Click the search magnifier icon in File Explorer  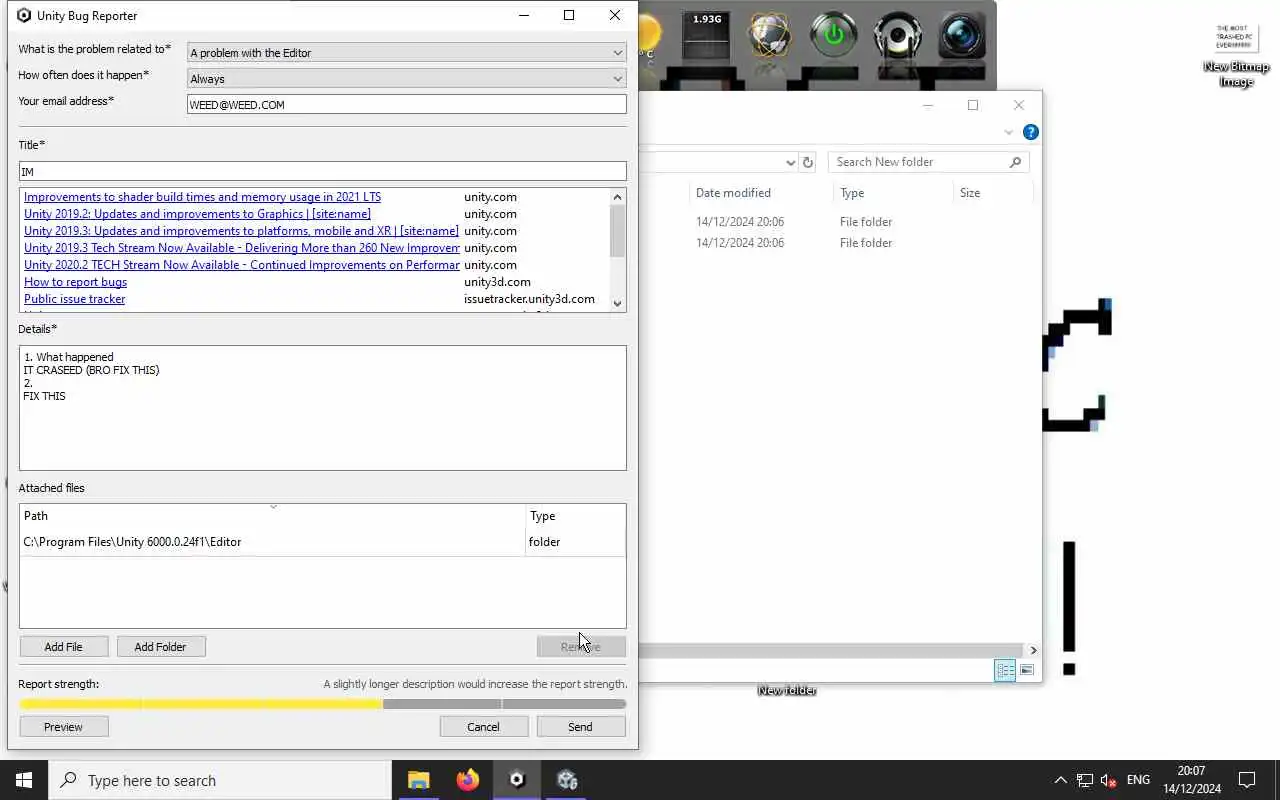pos(1015,162)
